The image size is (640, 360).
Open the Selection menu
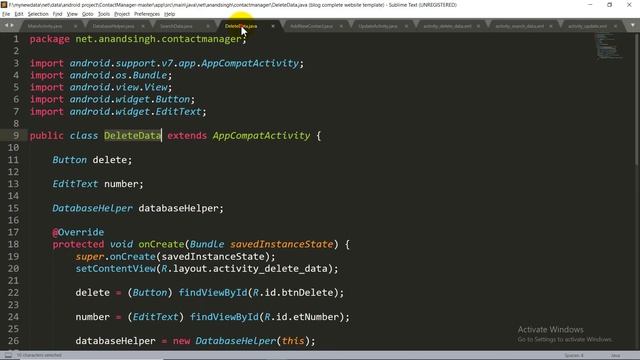coord(38,14)
